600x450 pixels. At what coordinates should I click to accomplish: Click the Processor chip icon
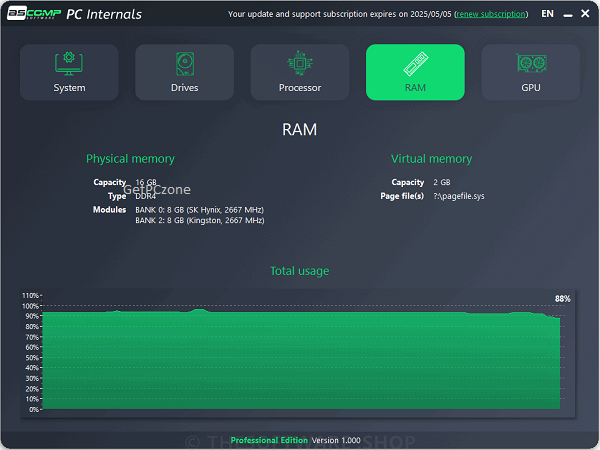pos(300,64)
